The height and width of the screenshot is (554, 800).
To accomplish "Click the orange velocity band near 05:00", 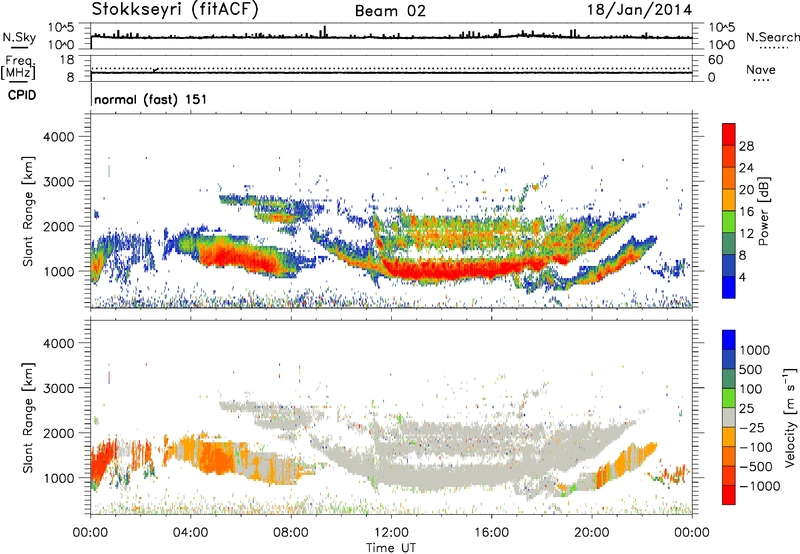I will pos(217,457).
